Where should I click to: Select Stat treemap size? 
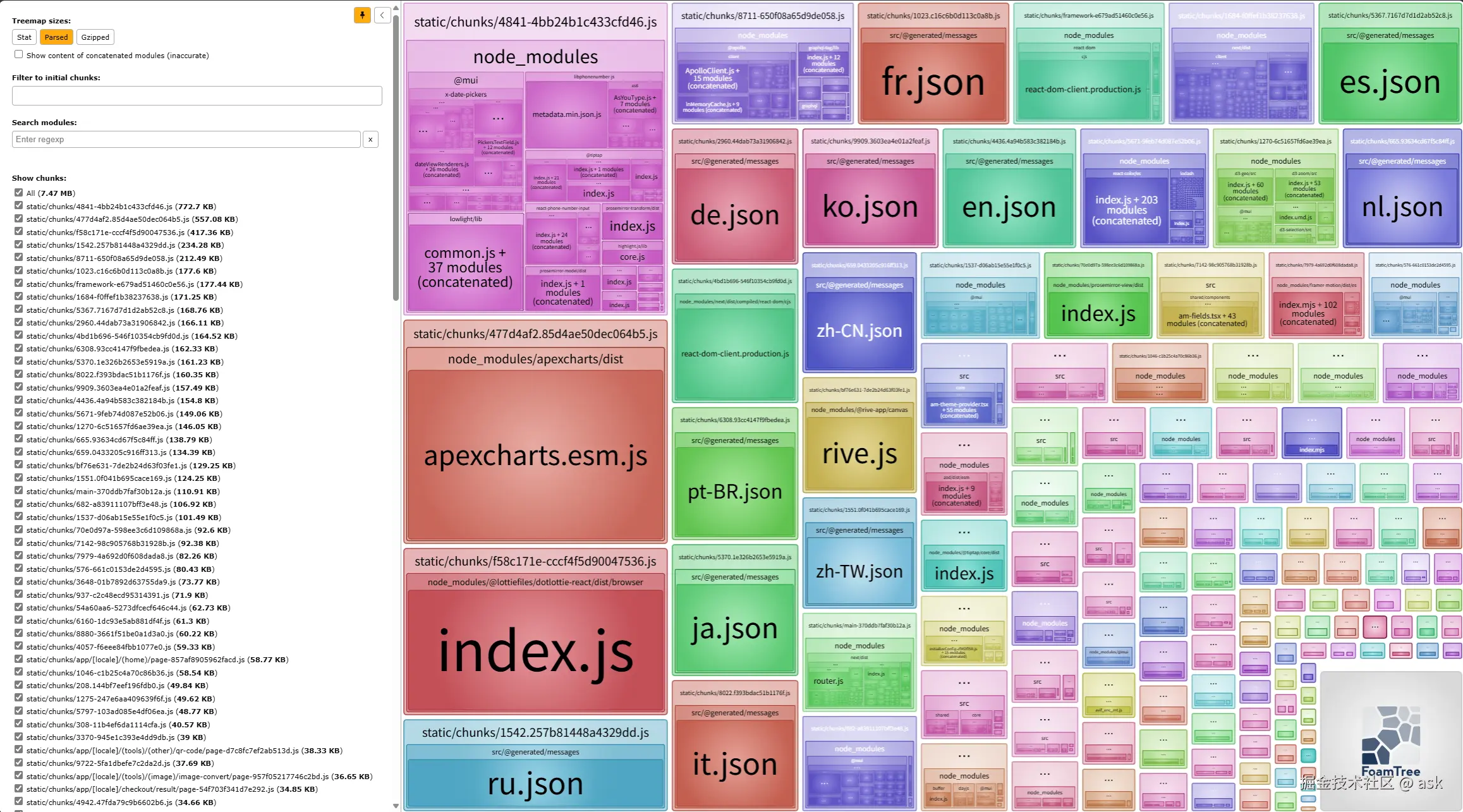[24, 37]
